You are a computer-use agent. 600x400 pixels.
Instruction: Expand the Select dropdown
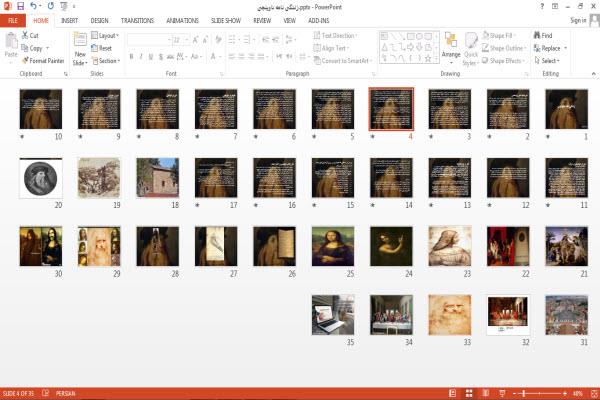pyautogui.click(x=547, y=61)
